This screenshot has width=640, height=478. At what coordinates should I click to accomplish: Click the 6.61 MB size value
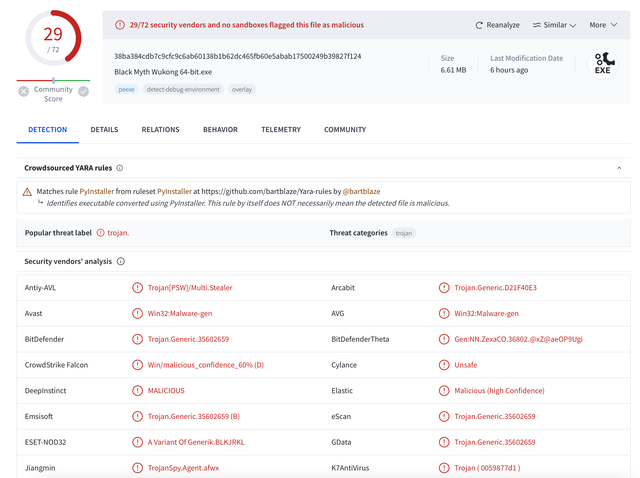[x=453, y=70]
